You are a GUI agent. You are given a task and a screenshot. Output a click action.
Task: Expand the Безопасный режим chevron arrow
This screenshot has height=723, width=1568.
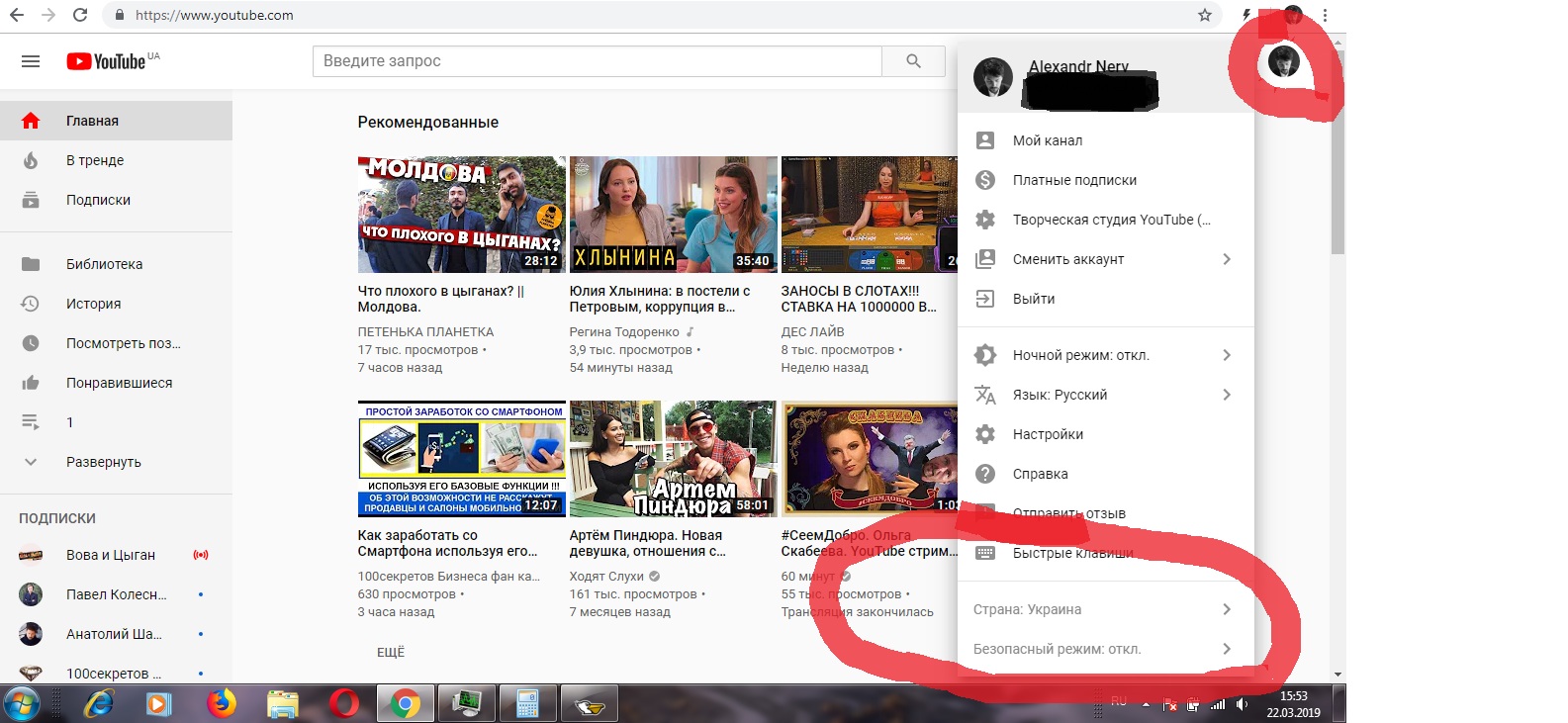click(1227, 649)
